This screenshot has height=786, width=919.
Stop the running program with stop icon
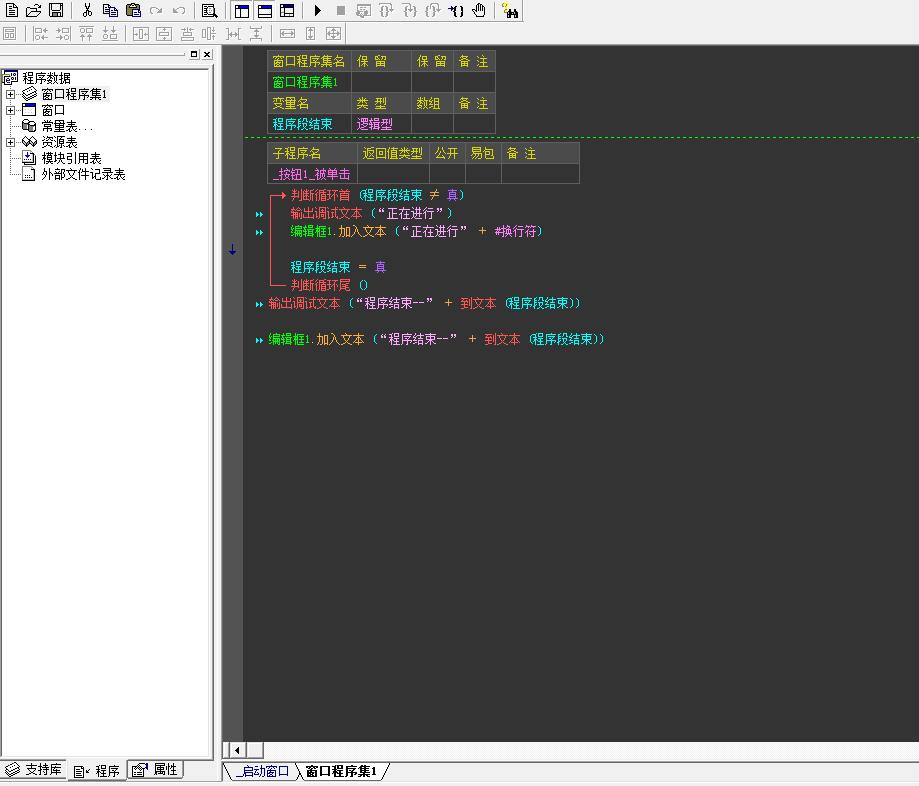[341, 10]
